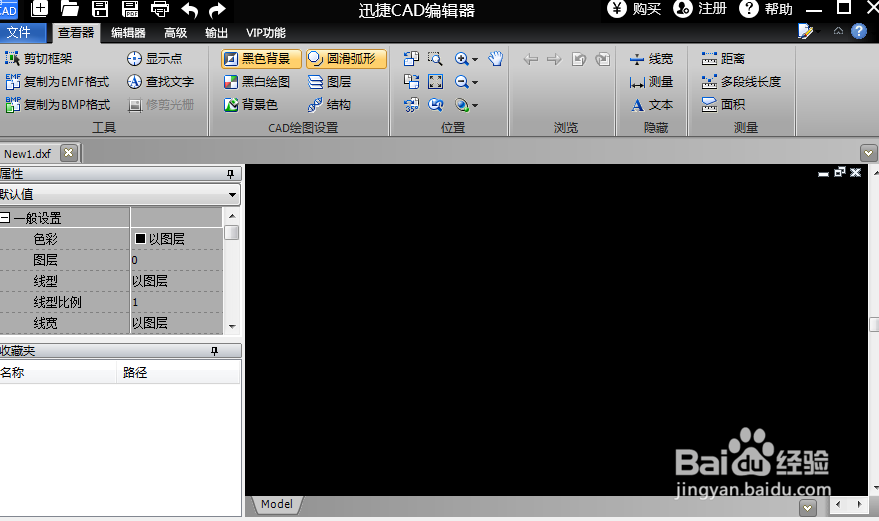
Task: Click blue help icon in ribbon corner
Action: click(x=859, y=31)
